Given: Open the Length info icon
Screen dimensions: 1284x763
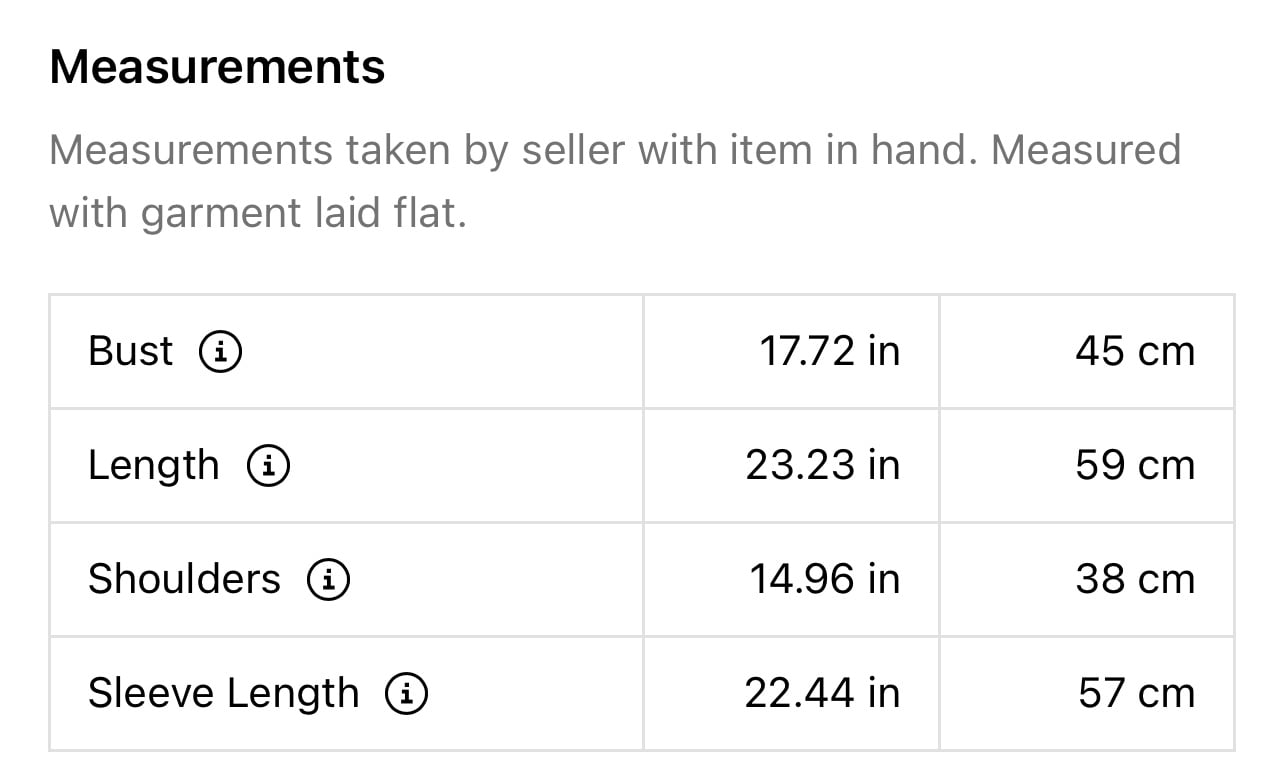Looking at the screenshot, I should (x=268, y=465).
